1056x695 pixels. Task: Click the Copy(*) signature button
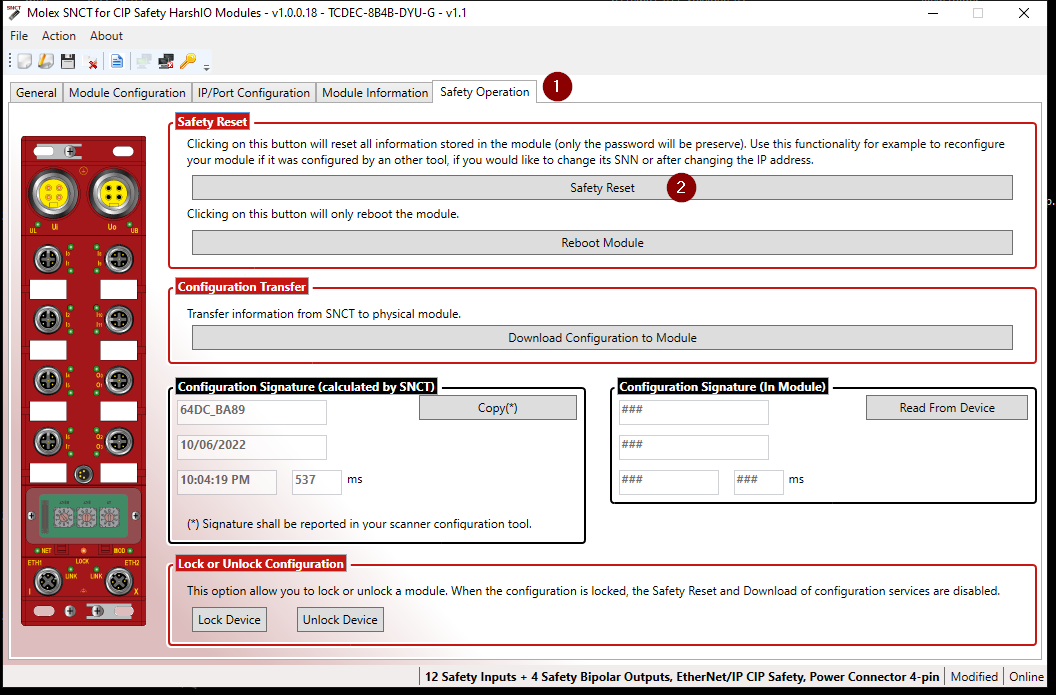[x=498, y=407]
